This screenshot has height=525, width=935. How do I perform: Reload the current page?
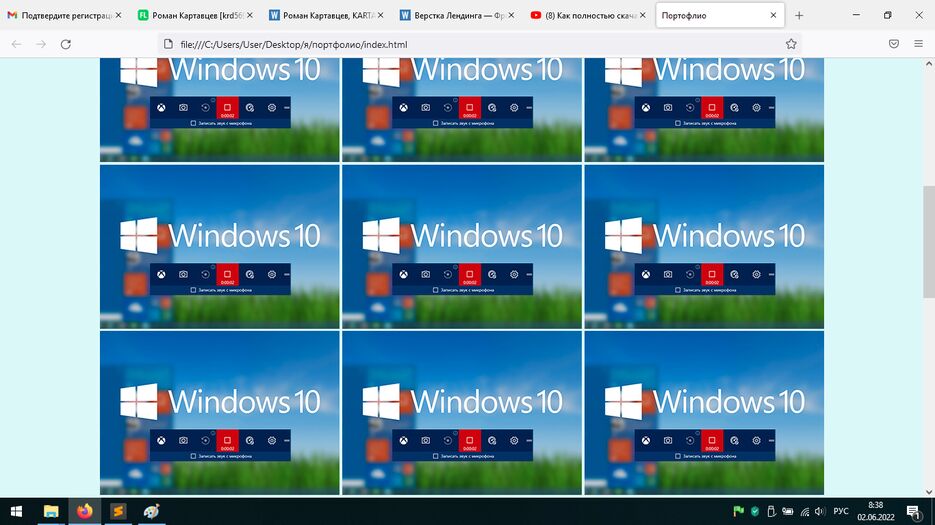pyautogui.click(x=66, y=44)
